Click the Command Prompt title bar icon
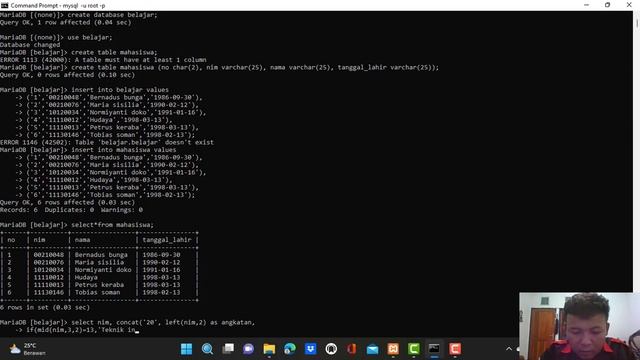 [x=4, y=5]
